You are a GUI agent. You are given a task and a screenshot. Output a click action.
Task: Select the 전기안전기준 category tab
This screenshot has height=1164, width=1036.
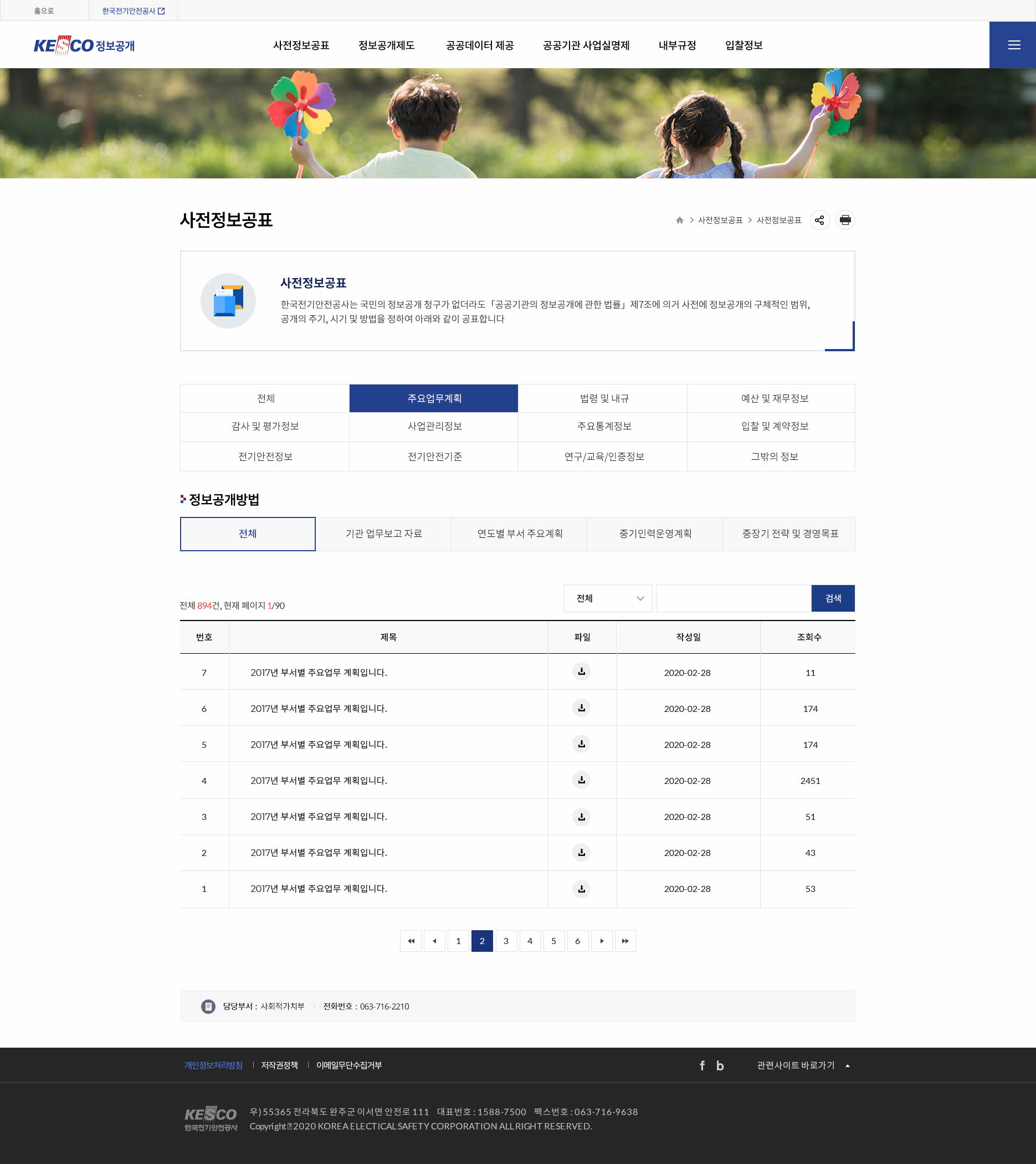(433, 457)
